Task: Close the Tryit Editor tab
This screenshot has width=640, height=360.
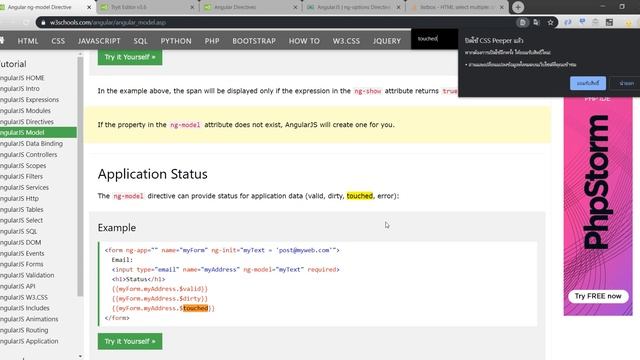Action: point(192,7)
